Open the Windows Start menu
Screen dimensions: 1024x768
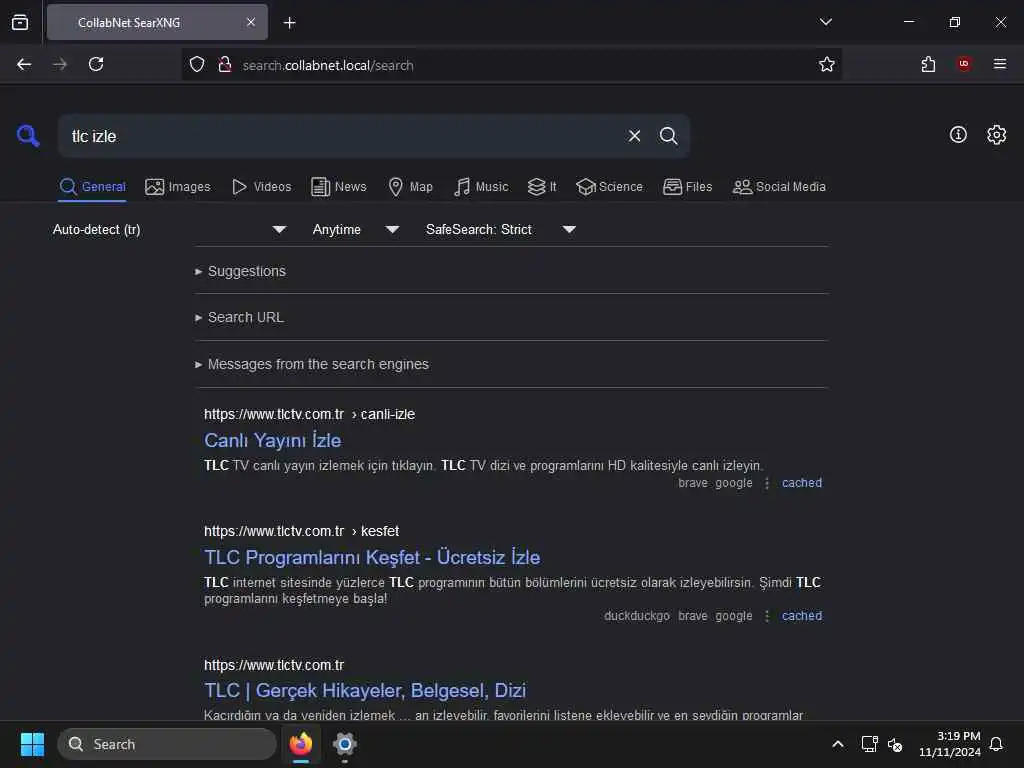32,744
